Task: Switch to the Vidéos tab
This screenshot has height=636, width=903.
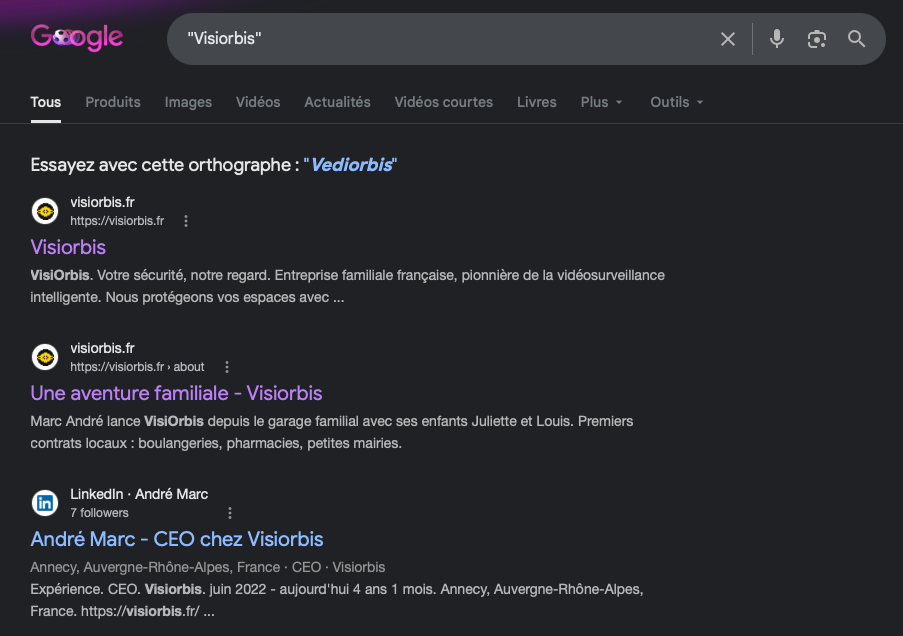Action: click(258, 102)
